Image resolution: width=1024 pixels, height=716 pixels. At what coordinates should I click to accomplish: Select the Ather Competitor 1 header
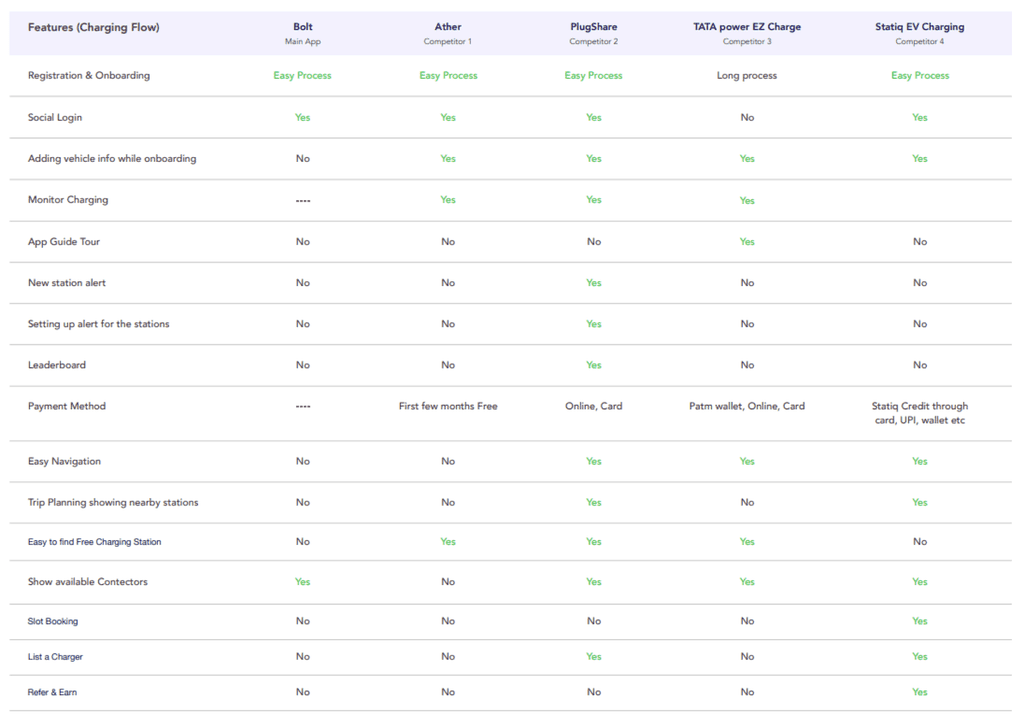(x=448, y=33)
